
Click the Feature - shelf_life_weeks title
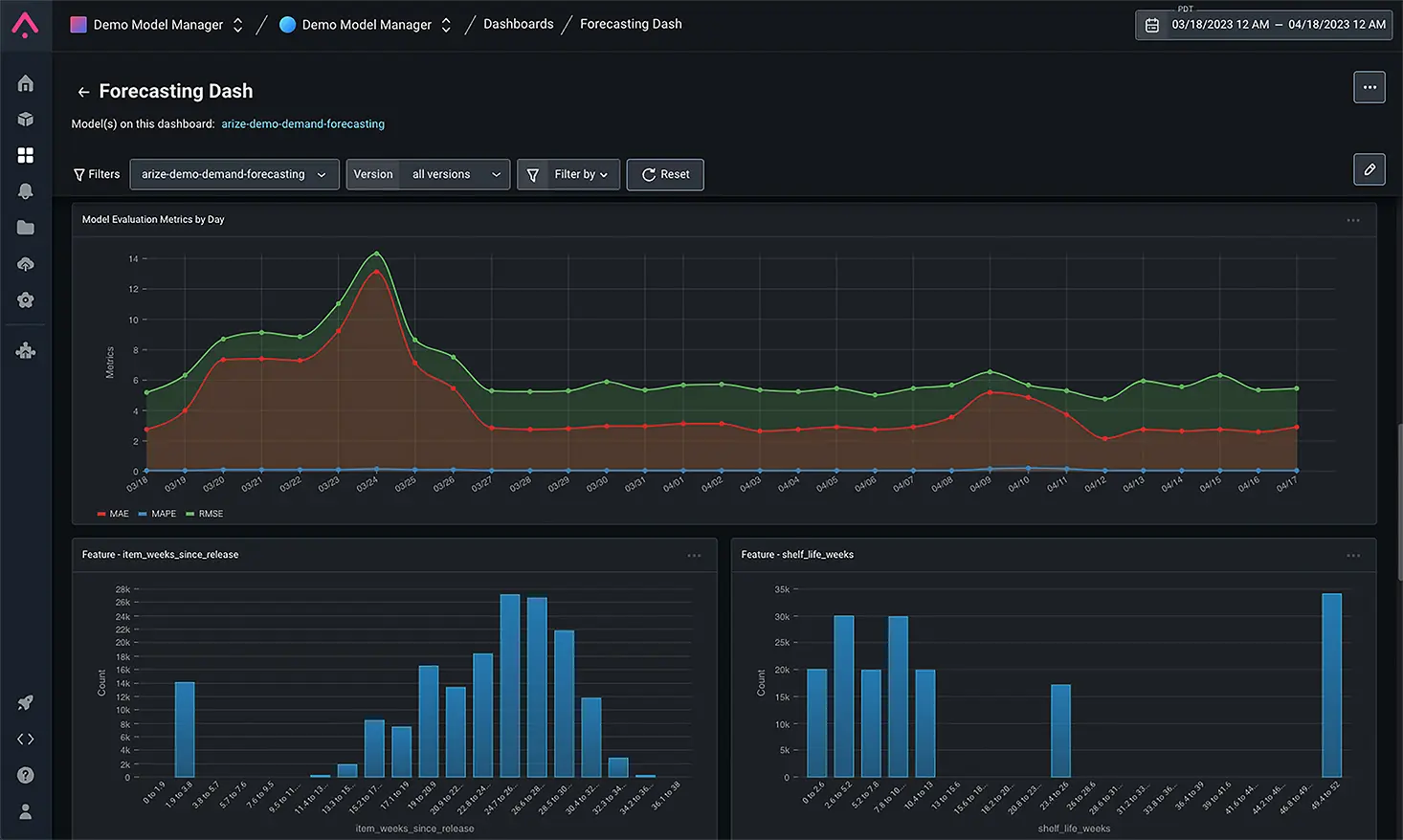pos(797,555)
